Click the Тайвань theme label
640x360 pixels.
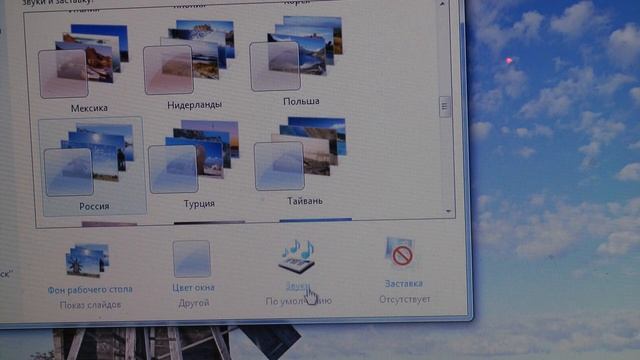pos(305,201)
